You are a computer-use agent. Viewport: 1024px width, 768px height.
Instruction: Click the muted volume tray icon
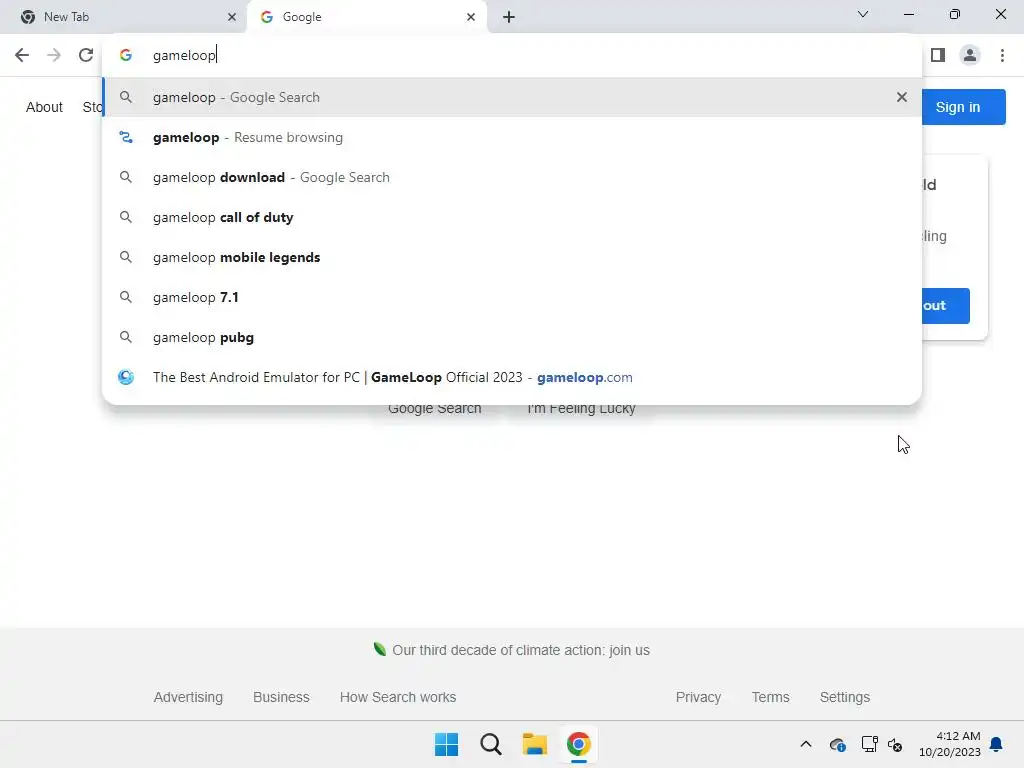pos(895,744)
